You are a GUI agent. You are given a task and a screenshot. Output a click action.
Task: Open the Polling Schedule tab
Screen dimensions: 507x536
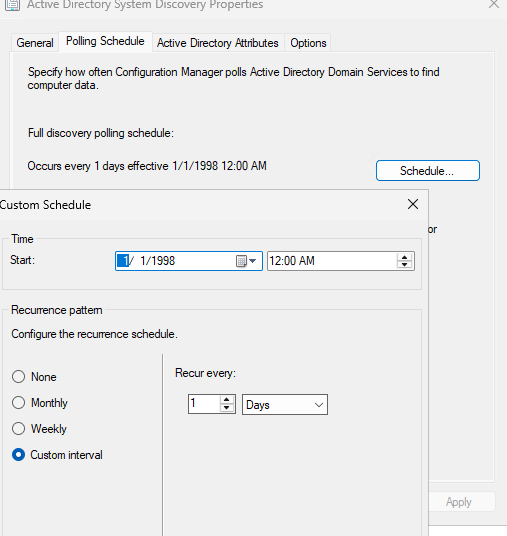[105, 41]
